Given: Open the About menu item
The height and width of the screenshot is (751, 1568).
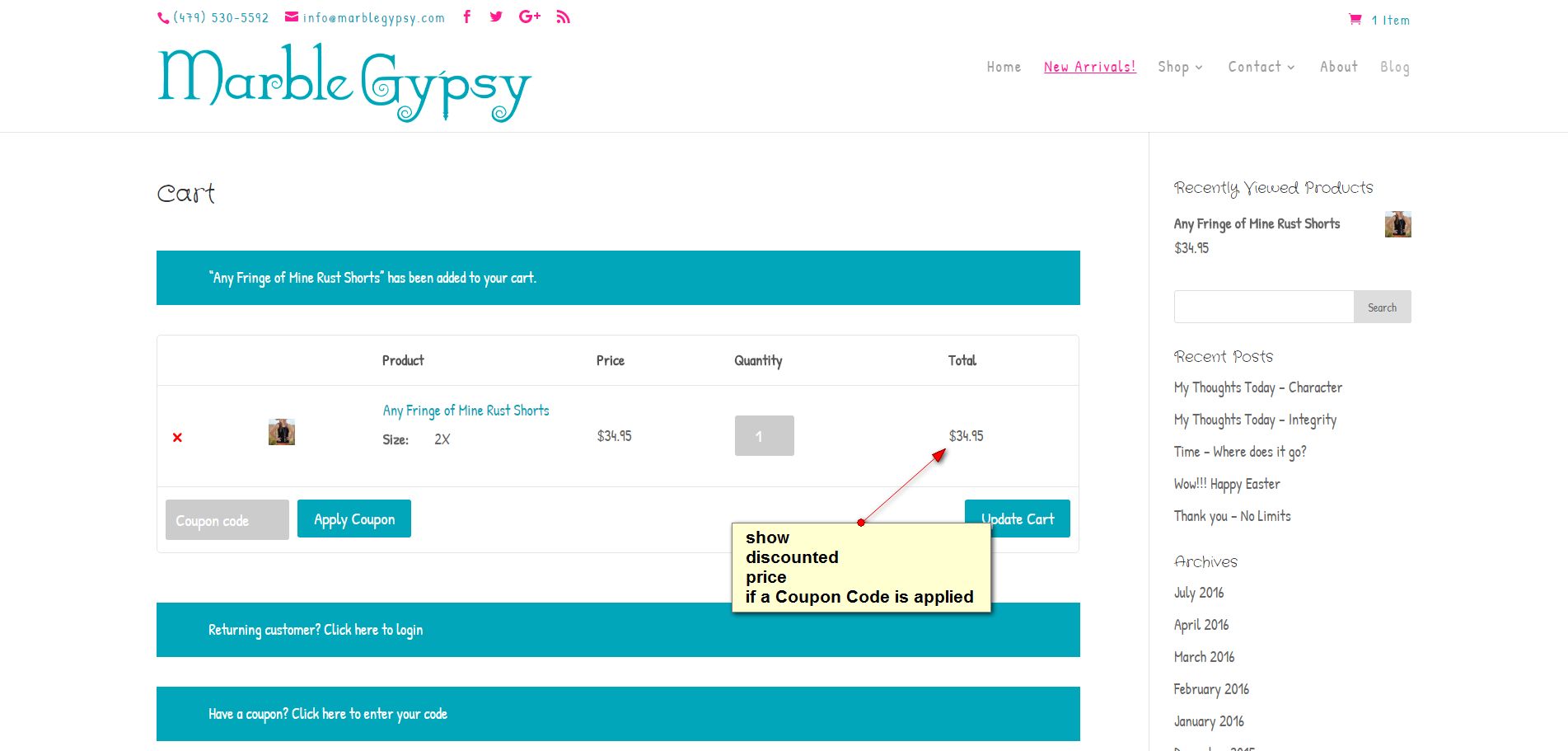Looking at the screenshot, I should pos(1339,67).
